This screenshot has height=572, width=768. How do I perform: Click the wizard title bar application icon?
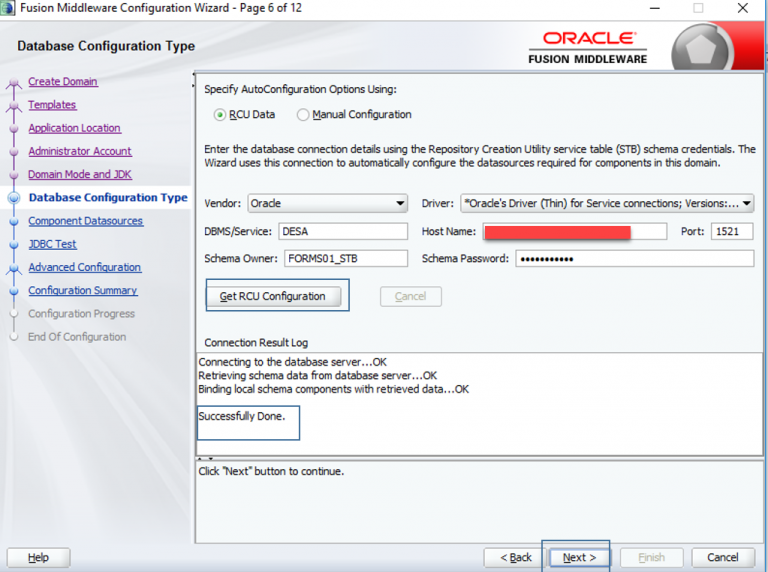[x=8, y=8]
